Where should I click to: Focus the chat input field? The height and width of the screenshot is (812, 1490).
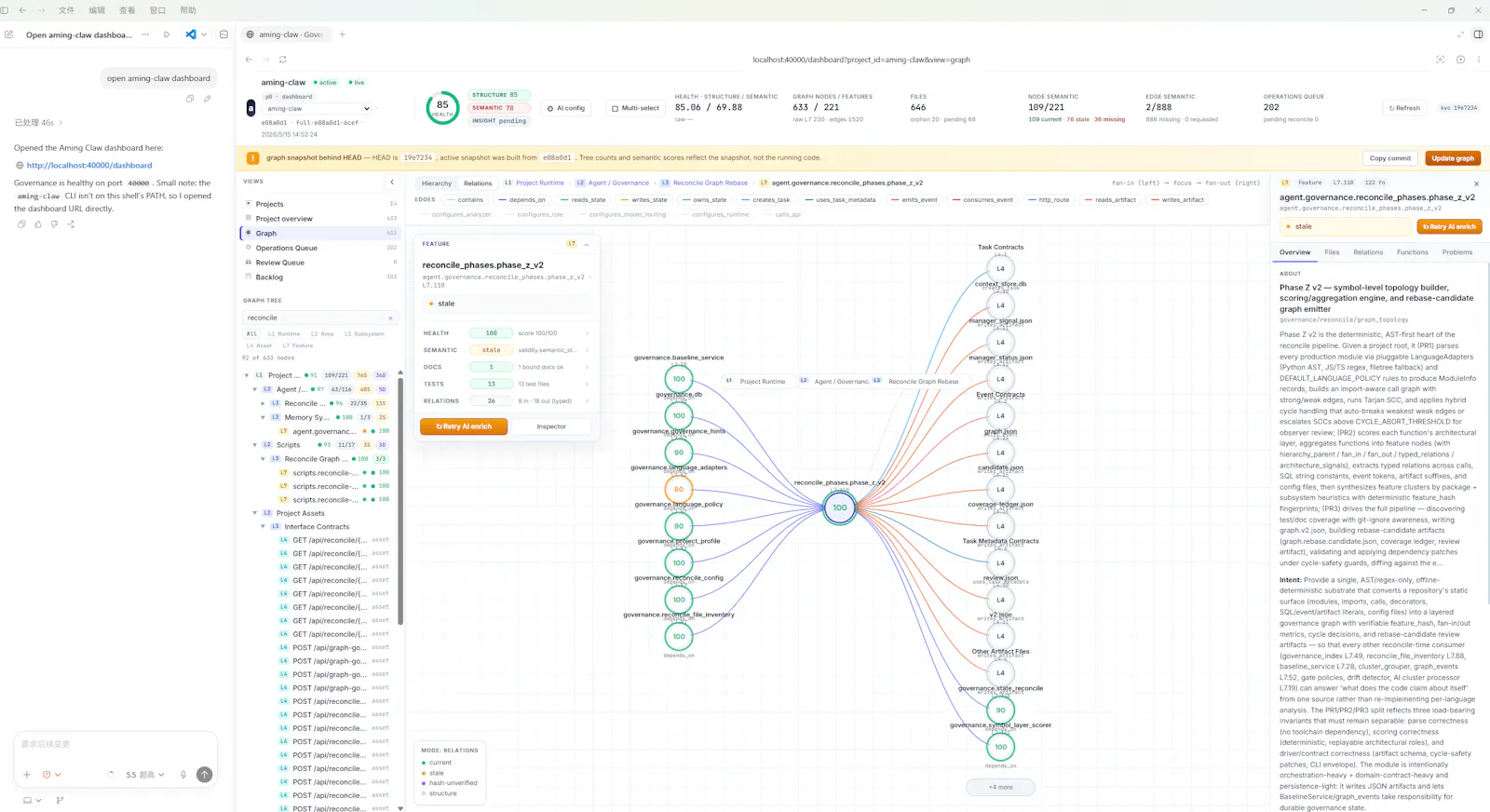(x=115, y=745)
